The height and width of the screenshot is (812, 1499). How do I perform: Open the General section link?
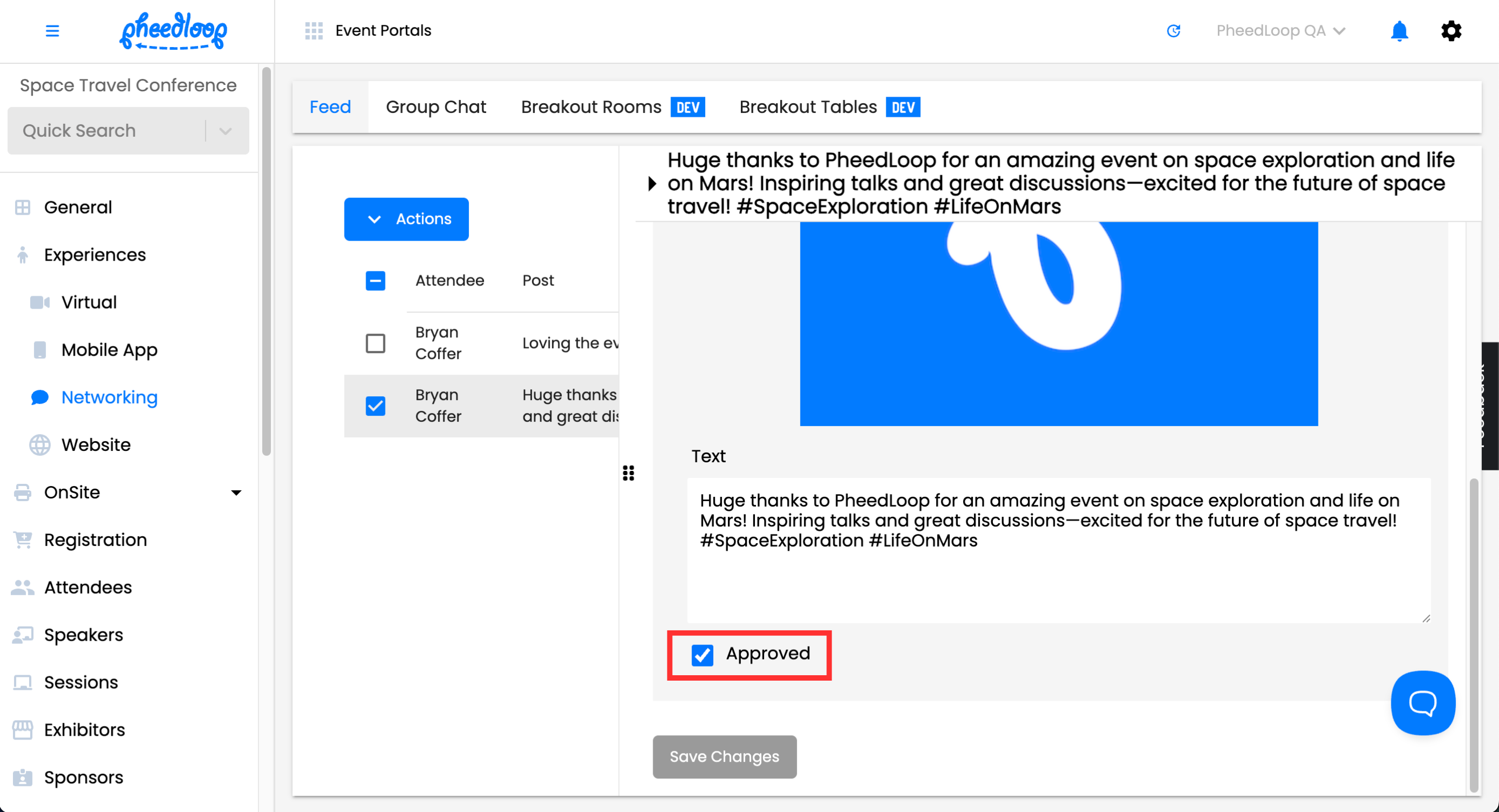click(x=78, y=208)
